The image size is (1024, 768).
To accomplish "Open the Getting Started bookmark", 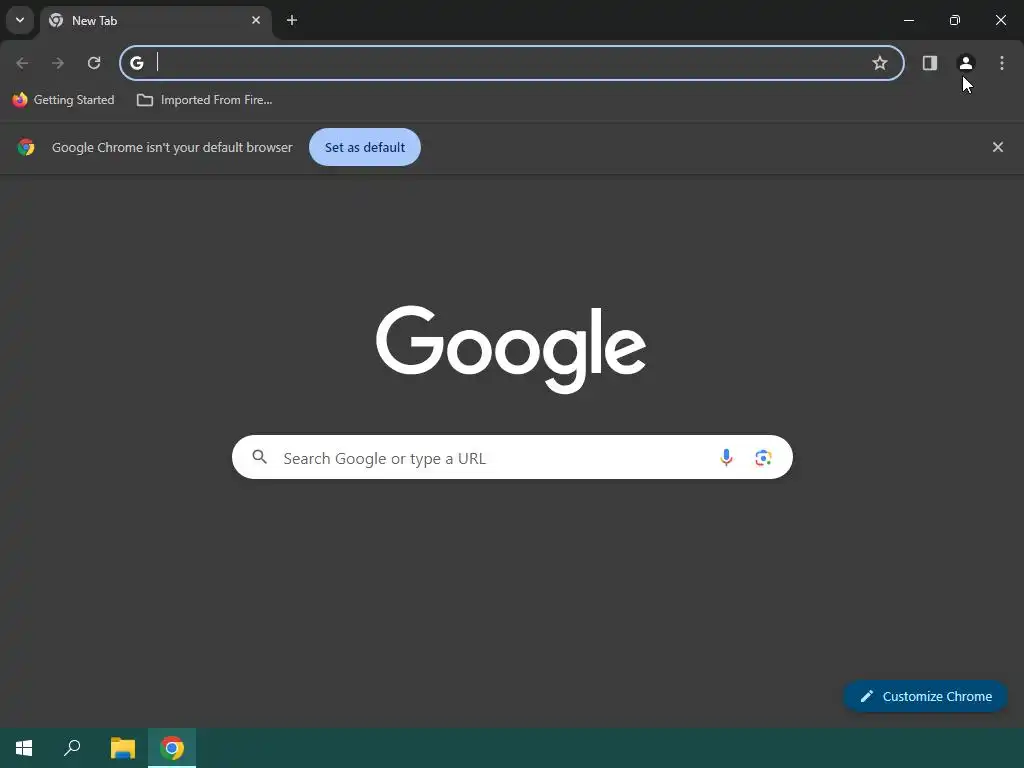I will pos(63,100).
